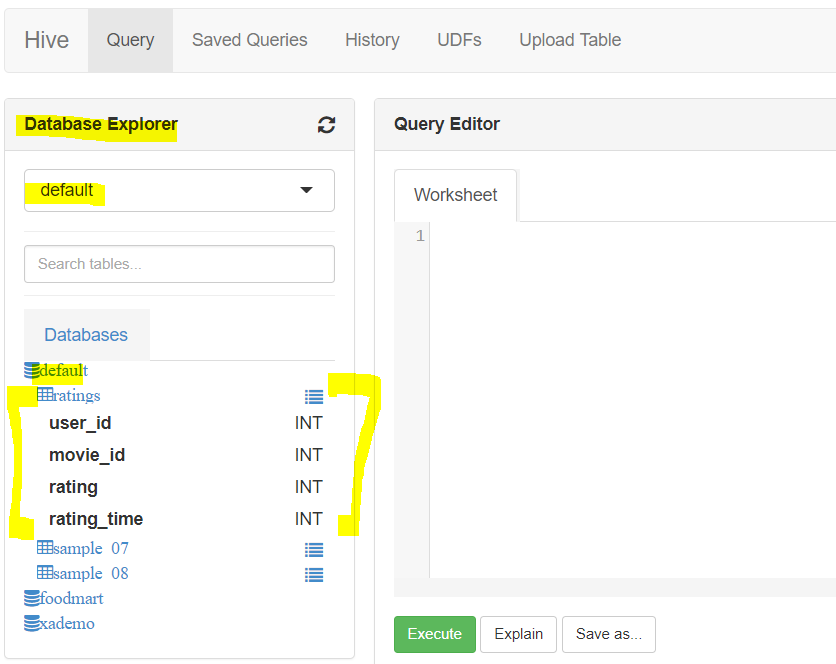This screenshot has width=836, height=664.
Task: Click into line 1 of the query editor
Action: (x=632, y=236)
